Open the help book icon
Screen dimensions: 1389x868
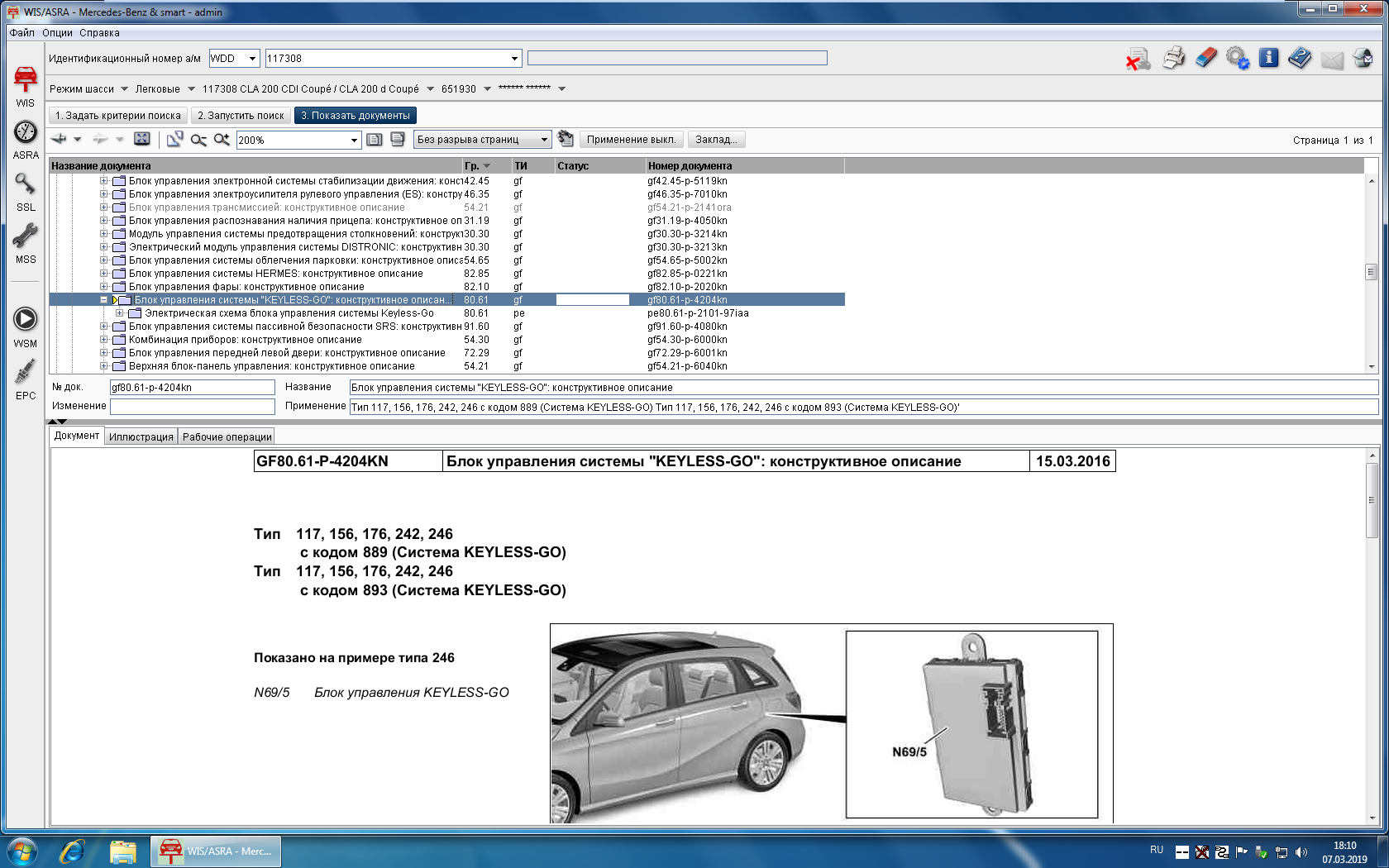coord(1300,58)
